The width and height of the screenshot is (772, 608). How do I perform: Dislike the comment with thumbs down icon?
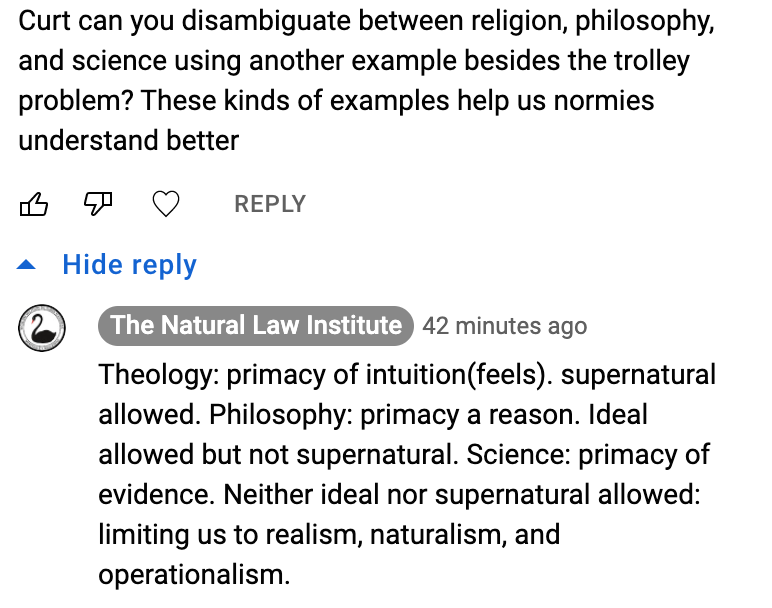tap(97, 205)
